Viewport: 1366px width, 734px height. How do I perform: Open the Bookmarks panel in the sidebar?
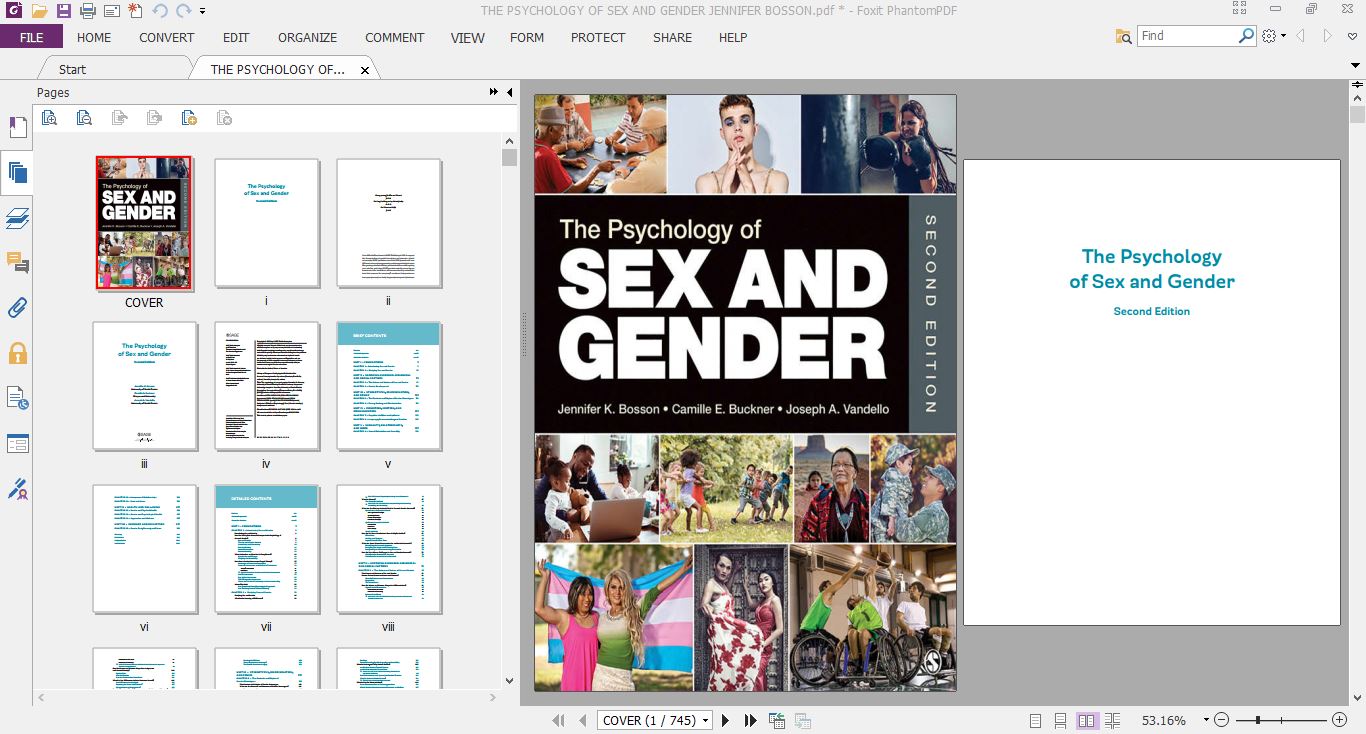coord(17,127)
